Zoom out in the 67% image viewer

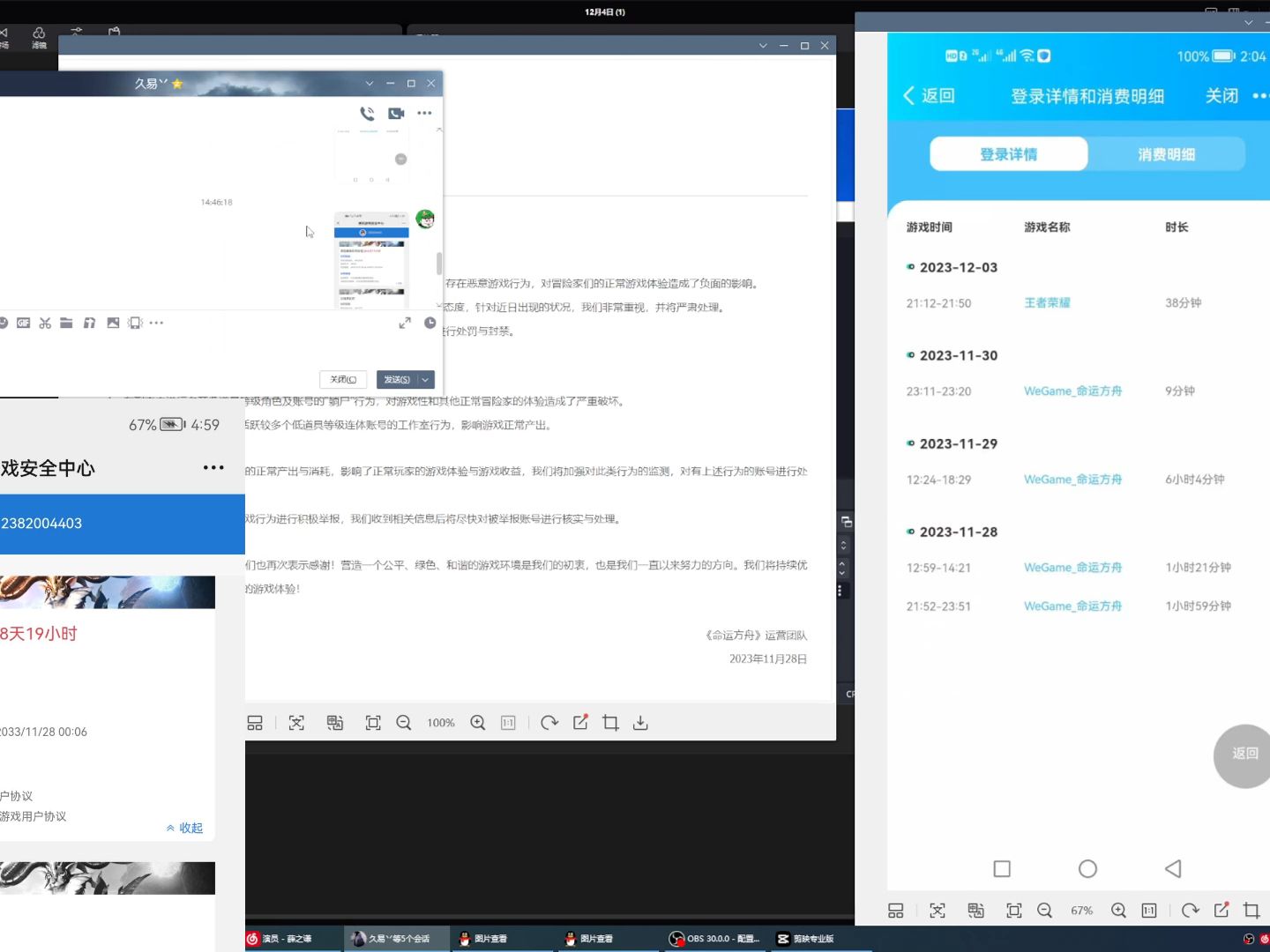click(x=1045, y=911)
